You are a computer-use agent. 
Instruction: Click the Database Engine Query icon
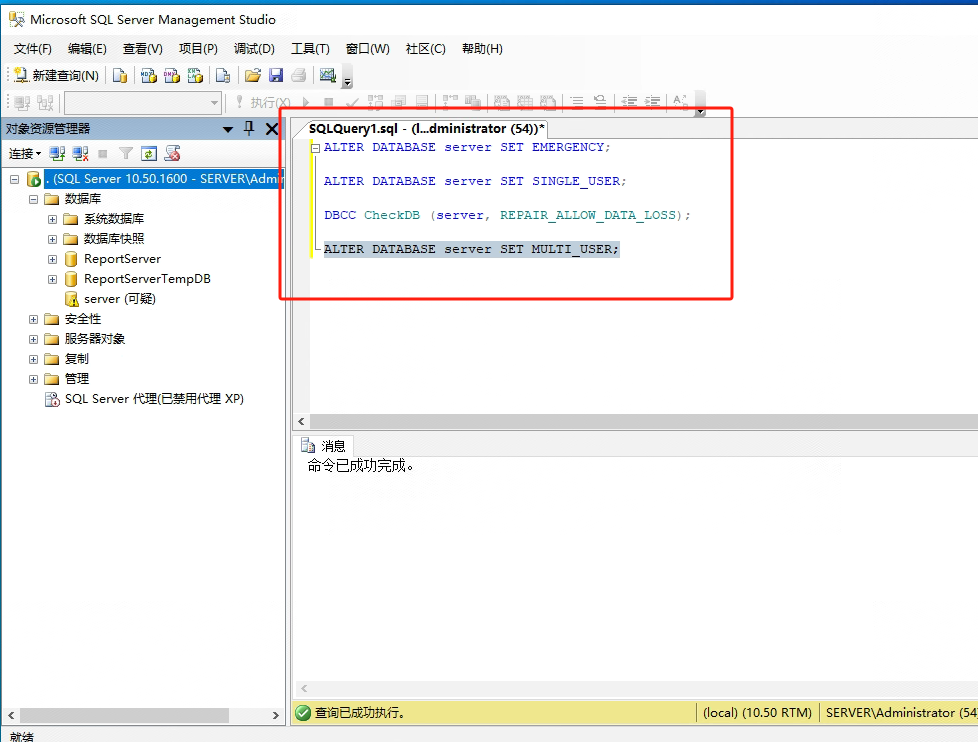point(120,75)
